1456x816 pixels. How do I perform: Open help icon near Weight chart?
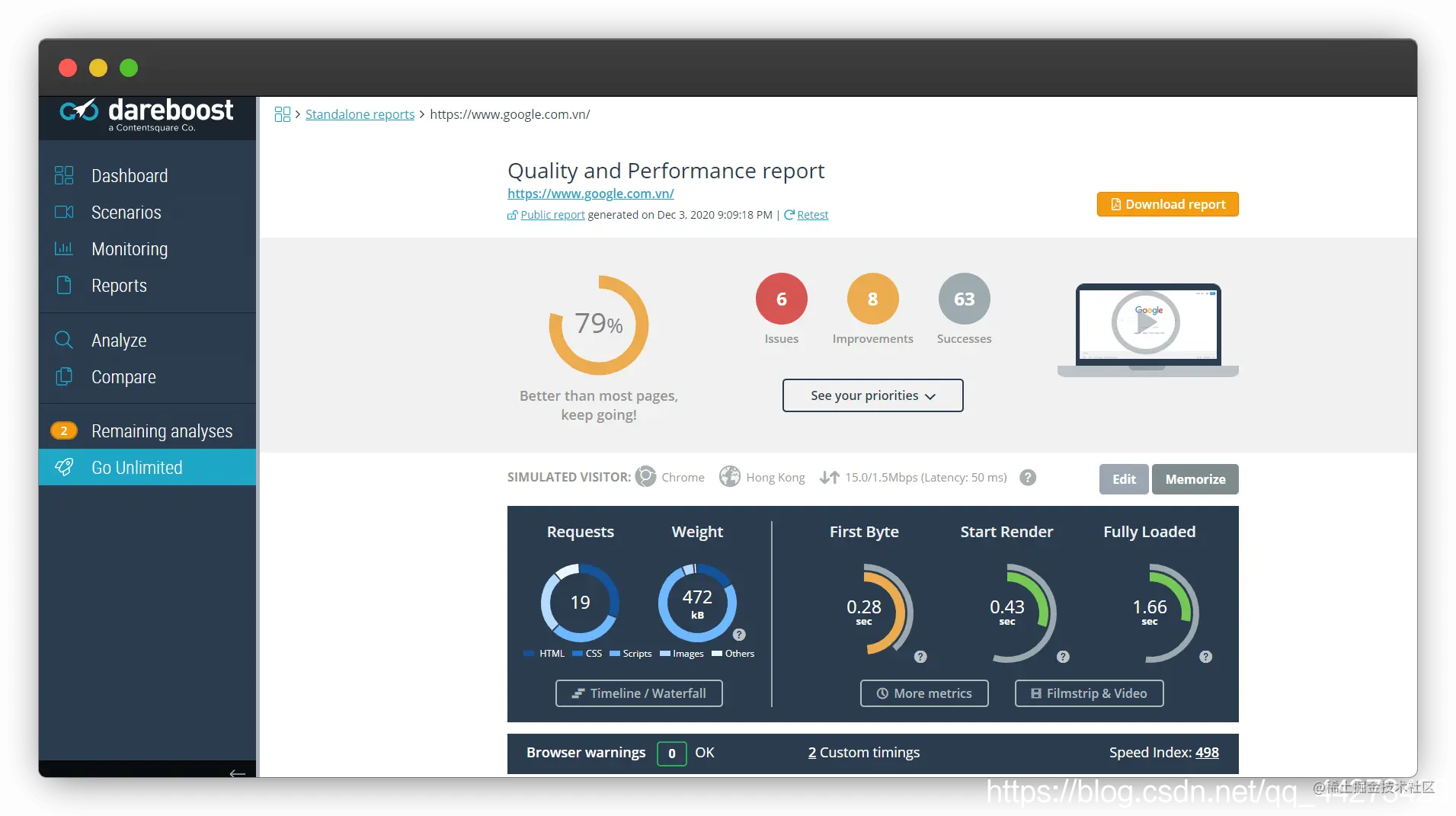point(739,635)
